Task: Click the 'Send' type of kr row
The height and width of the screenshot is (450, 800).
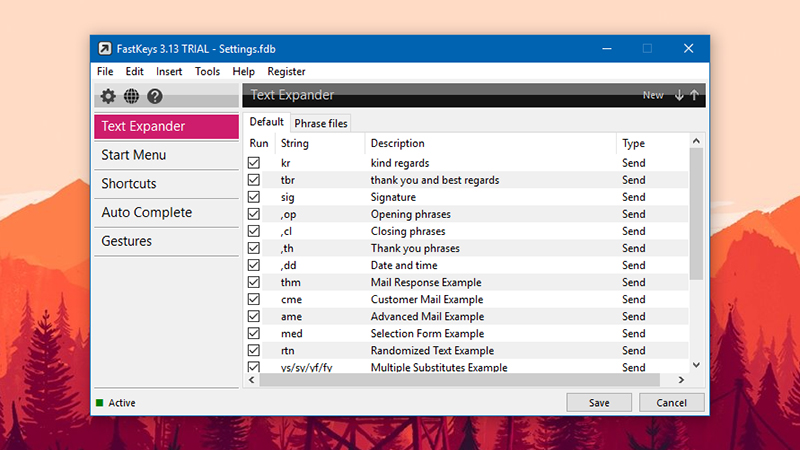Action: pyautogui.click(x=634, y=163)
